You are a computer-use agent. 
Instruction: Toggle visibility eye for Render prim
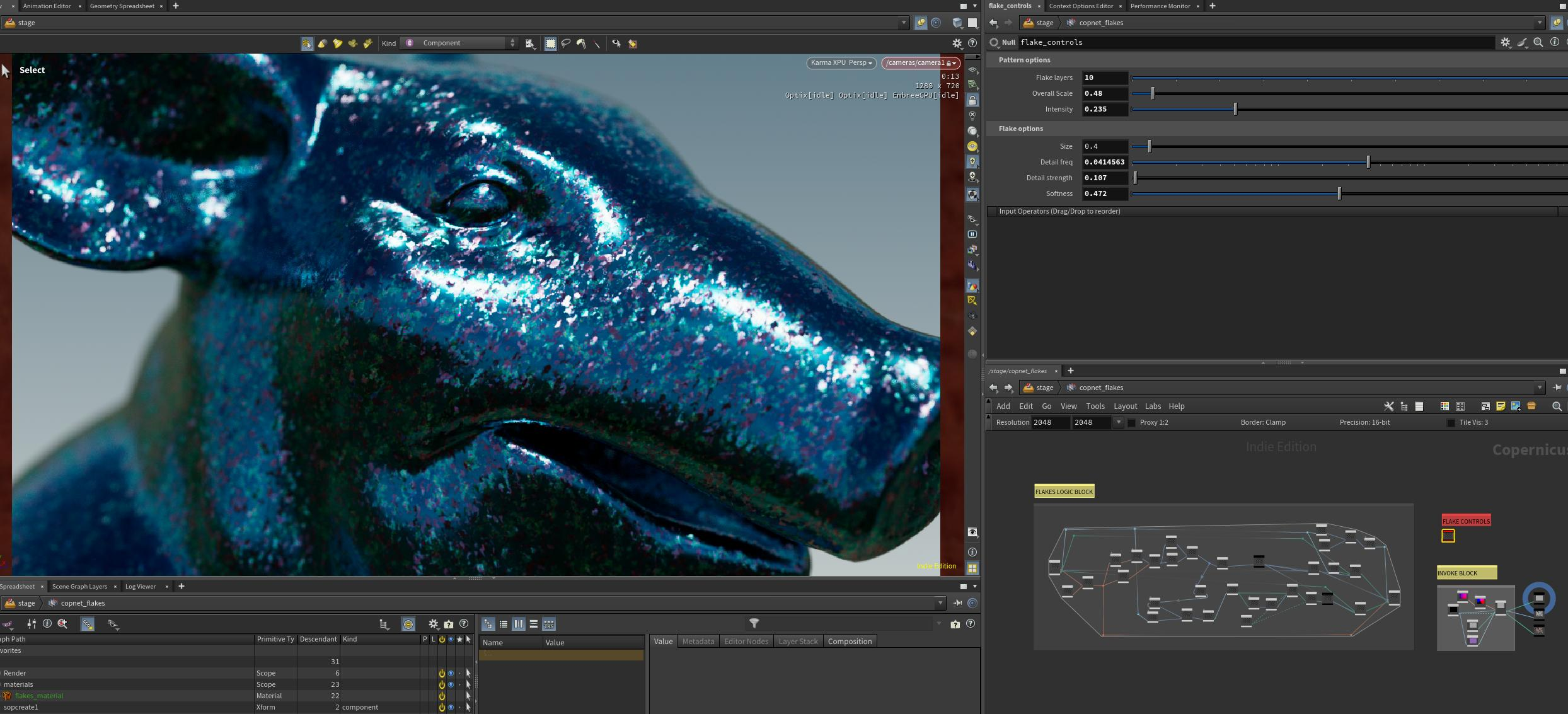[451, 673]
